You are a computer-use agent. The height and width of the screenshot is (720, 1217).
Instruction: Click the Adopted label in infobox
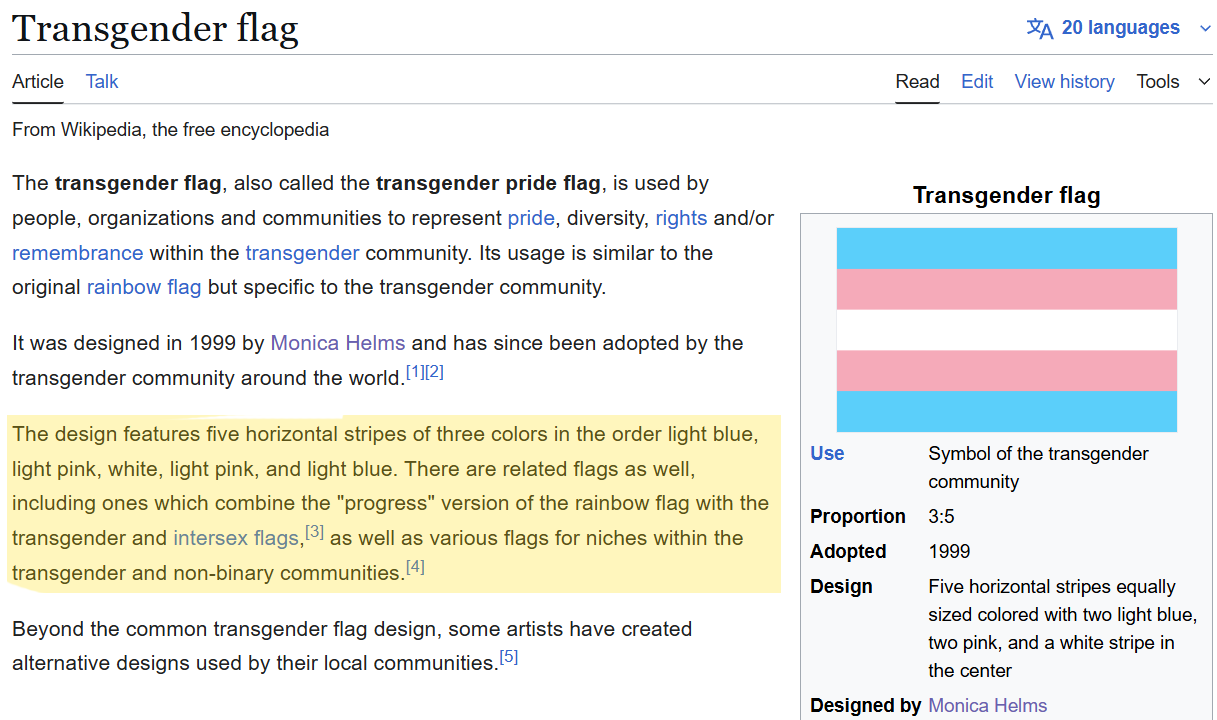848,552
